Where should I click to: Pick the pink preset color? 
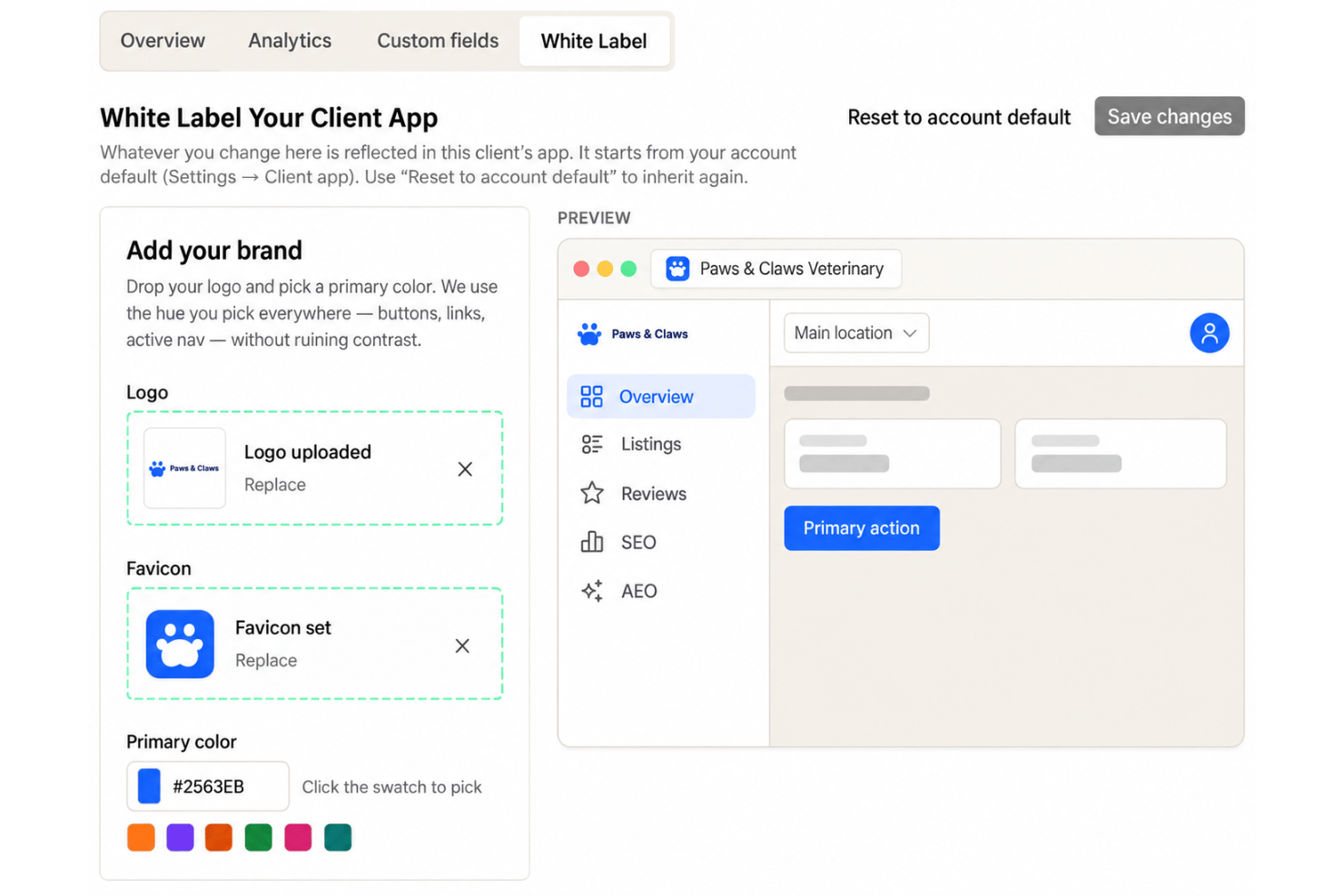click(x=298, y=837)
